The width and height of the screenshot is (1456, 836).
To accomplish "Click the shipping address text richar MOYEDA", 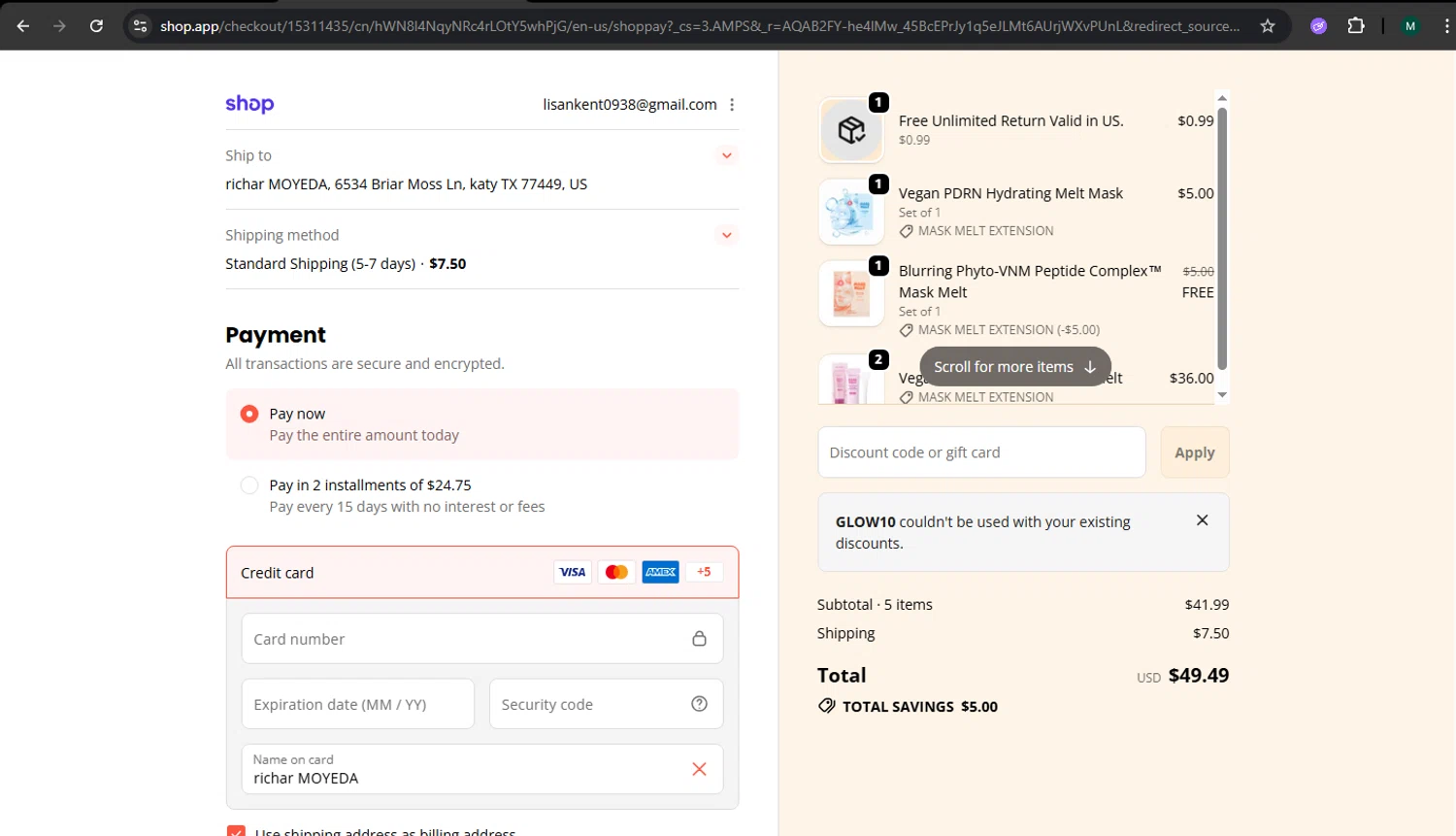I will (406, 184).
